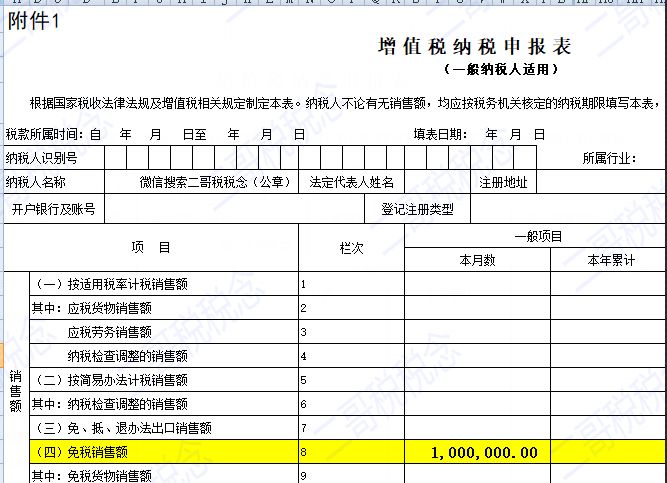
Task: Select the '注册地址' cell
Action: pyautogui.click(x=504, y=182)
